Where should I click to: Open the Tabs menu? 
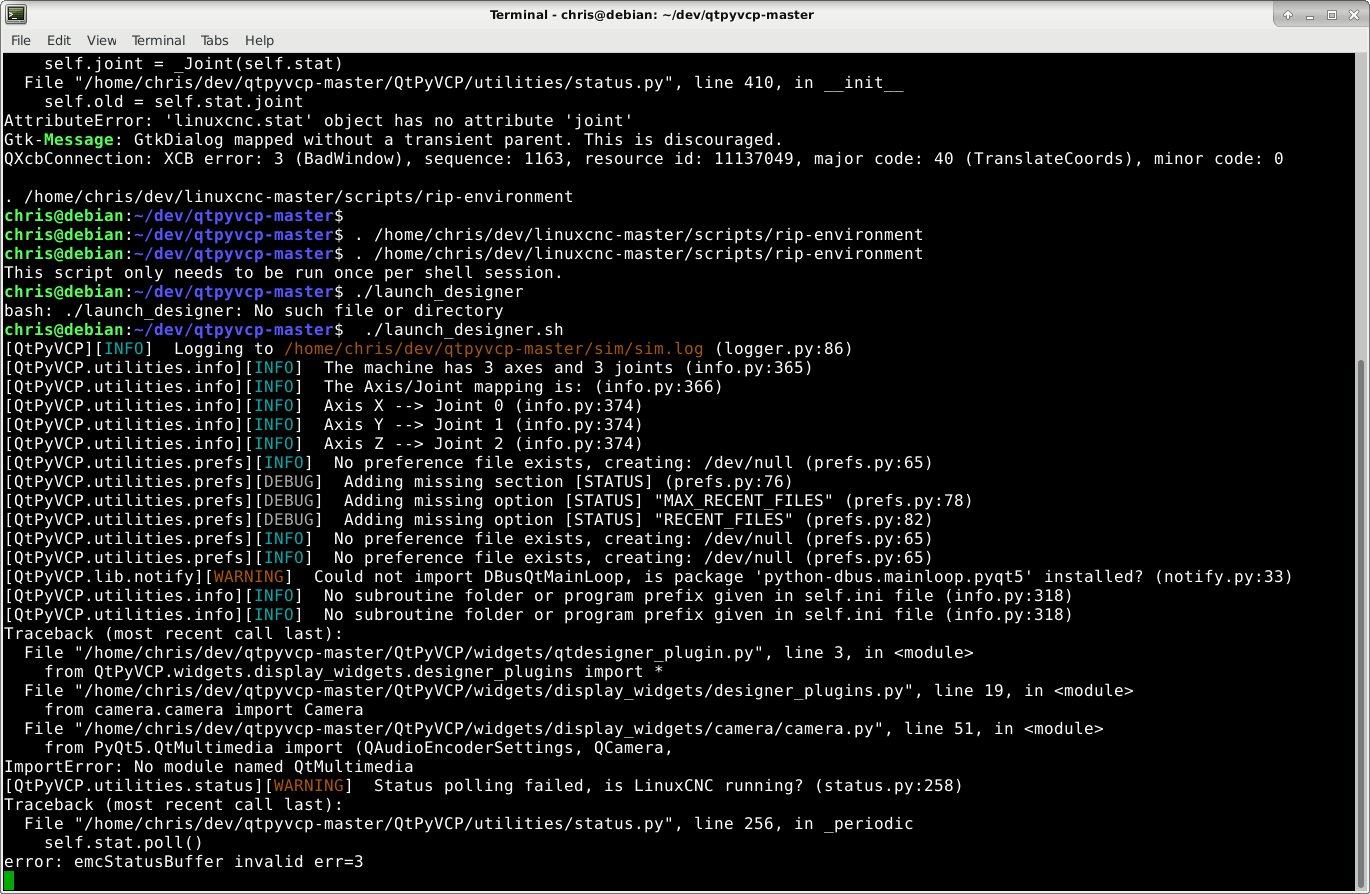215,40
